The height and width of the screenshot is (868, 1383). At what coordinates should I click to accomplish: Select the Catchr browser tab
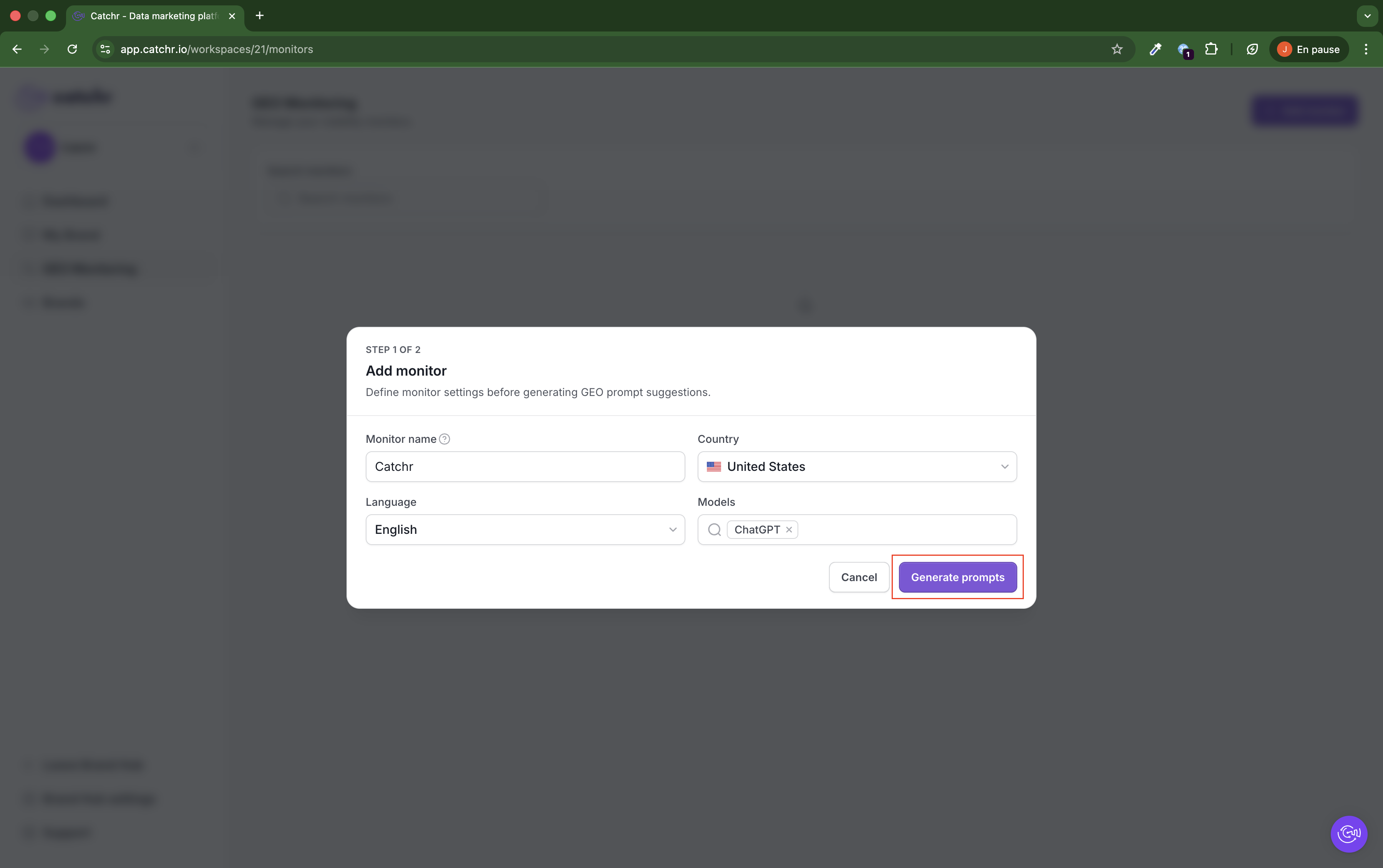pos(154,16)
